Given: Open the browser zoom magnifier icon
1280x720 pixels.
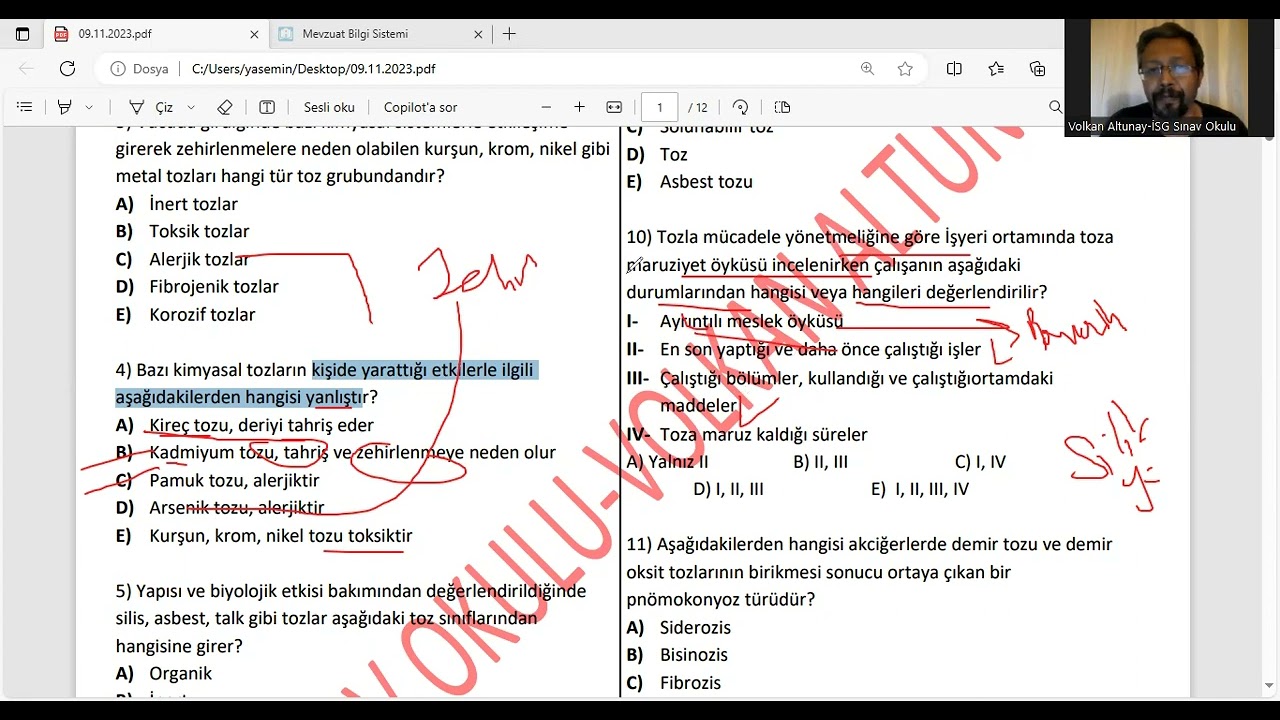Looking at the screenshot, I should [867, 69].
